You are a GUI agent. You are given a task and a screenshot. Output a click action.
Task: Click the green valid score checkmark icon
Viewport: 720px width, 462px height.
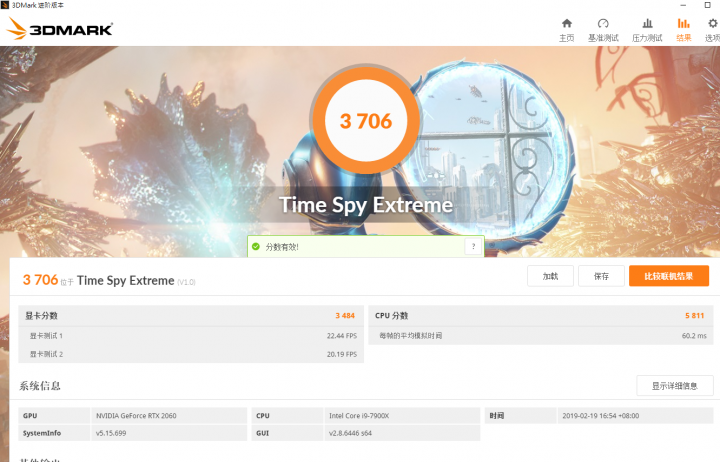(x=256, y=247)
